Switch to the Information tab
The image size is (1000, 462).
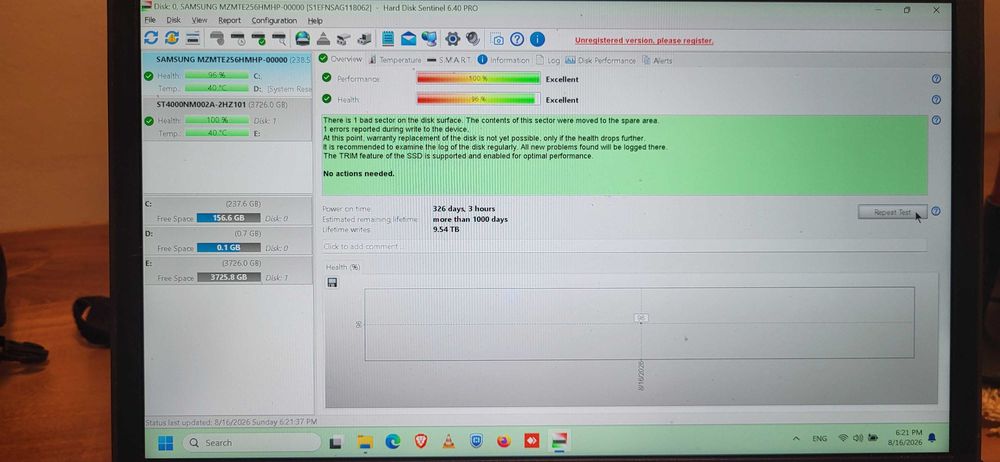click(504, 60)
